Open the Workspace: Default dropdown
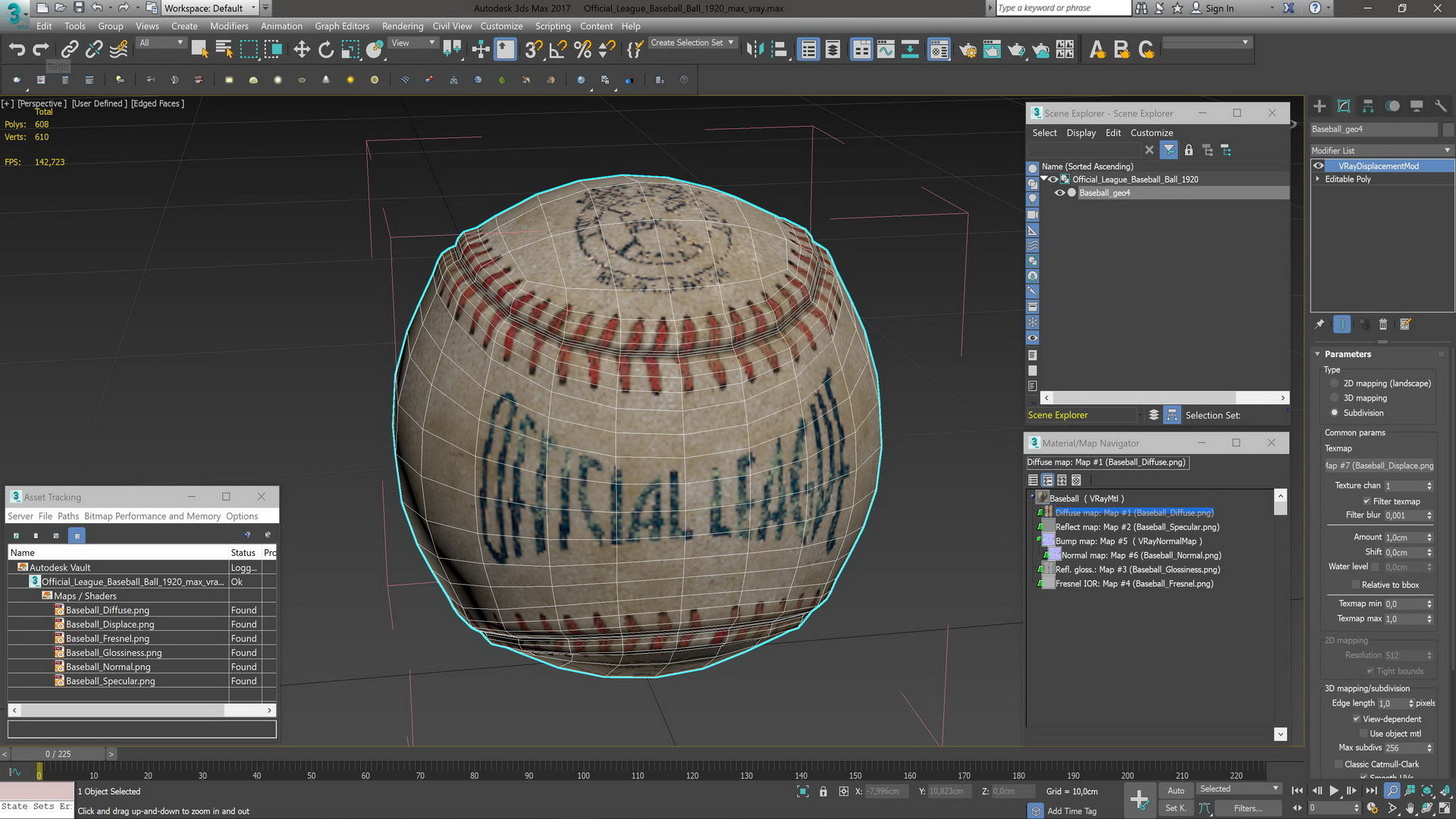Viewport: 1456px width, 819px height. 210,8
